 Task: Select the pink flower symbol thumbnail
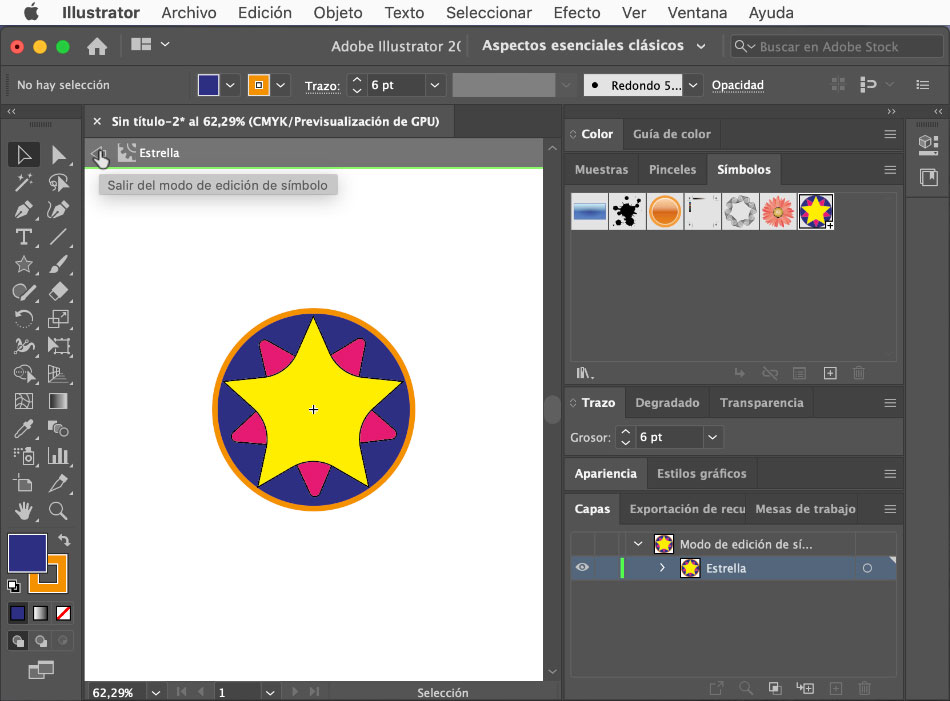778,211
